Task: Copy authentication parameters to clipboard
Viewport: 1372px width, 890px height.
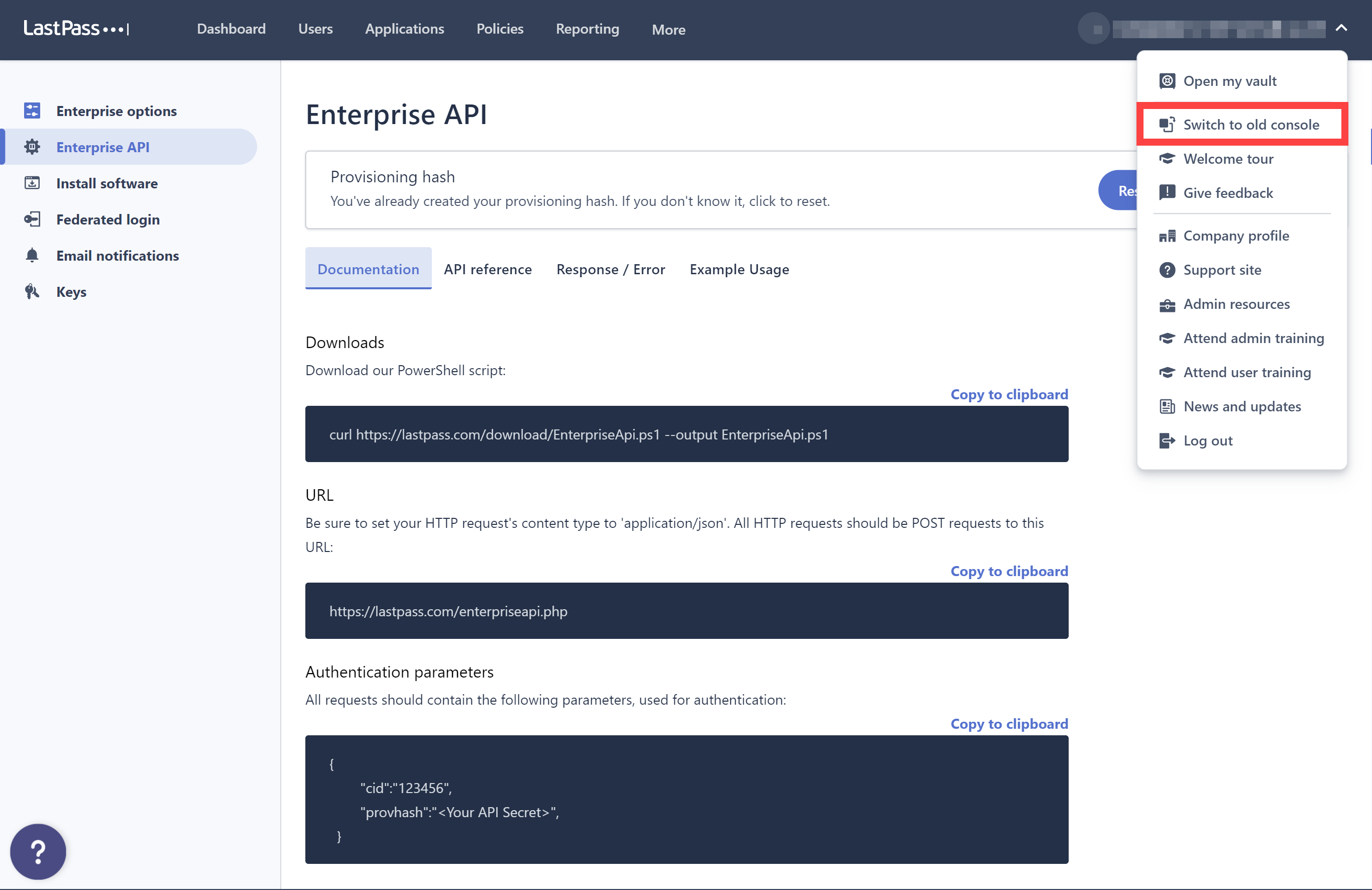Action: (1009, 723)
